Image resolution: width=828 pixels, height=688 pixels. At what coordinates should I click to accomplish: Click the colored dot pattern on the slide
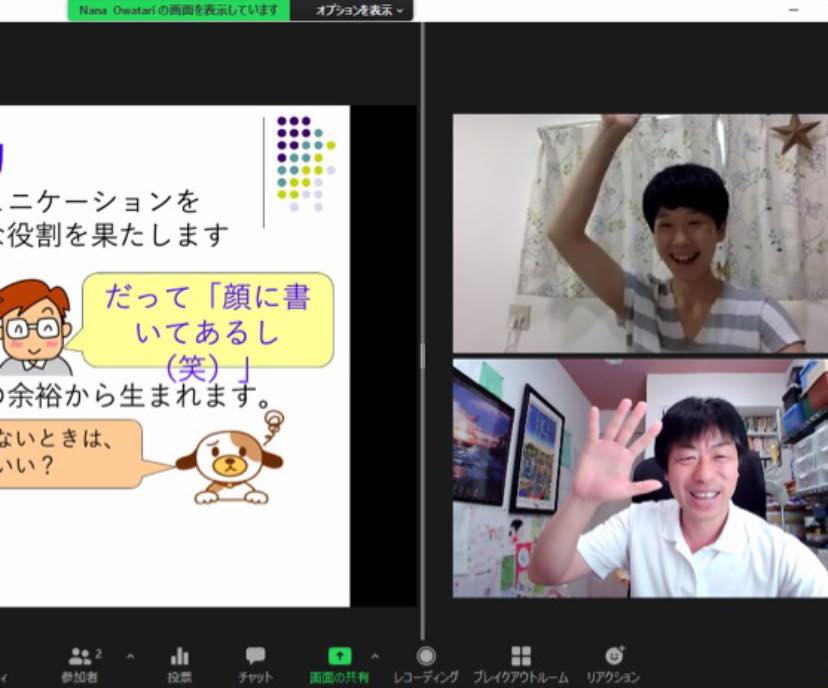304,162
